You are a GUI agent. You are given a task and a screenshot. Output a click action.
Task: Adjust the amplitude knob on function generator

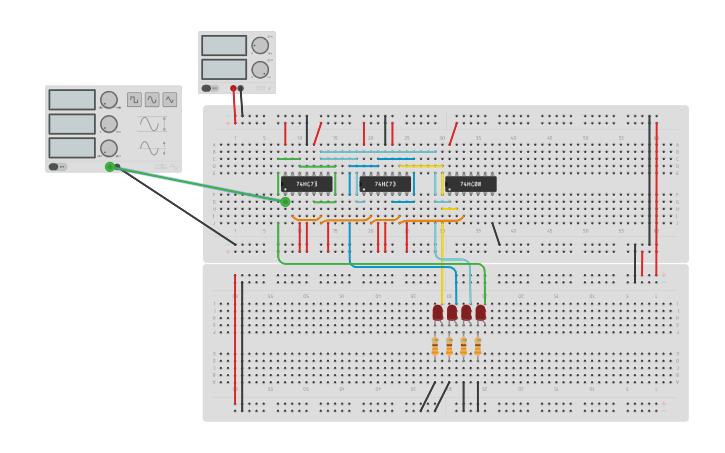109,124
